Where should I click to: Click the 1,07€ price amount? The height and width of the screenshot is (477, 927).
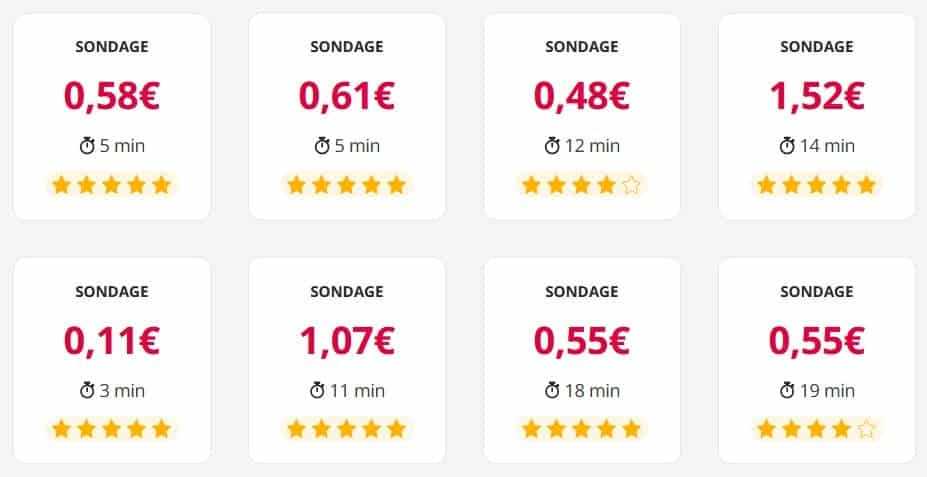coord(346,341)
